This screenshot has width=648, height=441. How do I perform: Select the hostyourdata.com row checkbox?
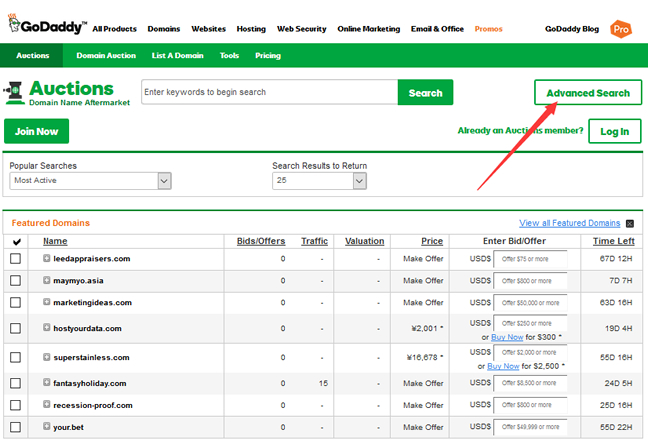(x=15, y=328)
